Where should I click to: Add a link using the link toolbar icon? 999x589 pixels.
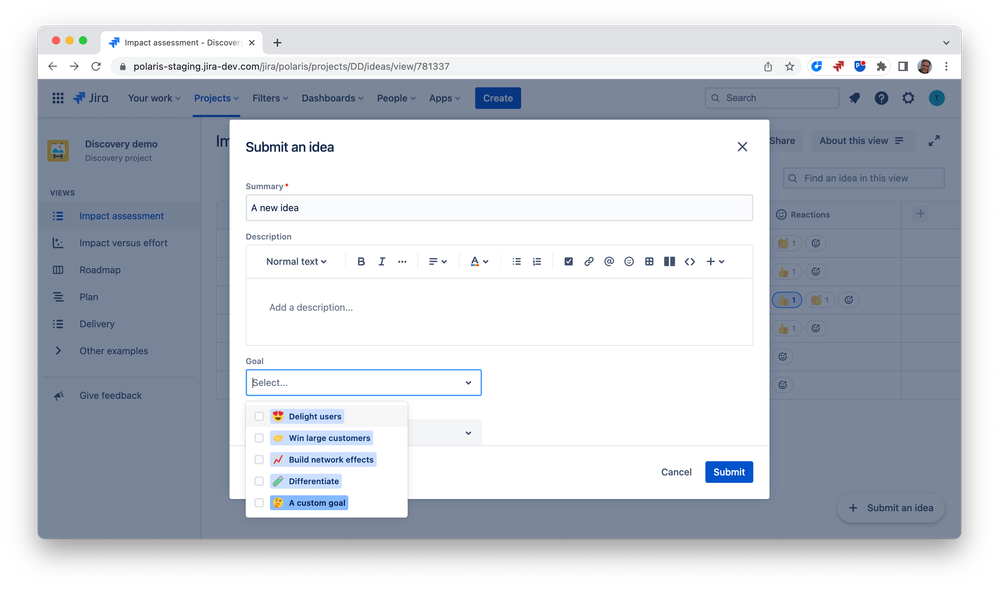589,261
